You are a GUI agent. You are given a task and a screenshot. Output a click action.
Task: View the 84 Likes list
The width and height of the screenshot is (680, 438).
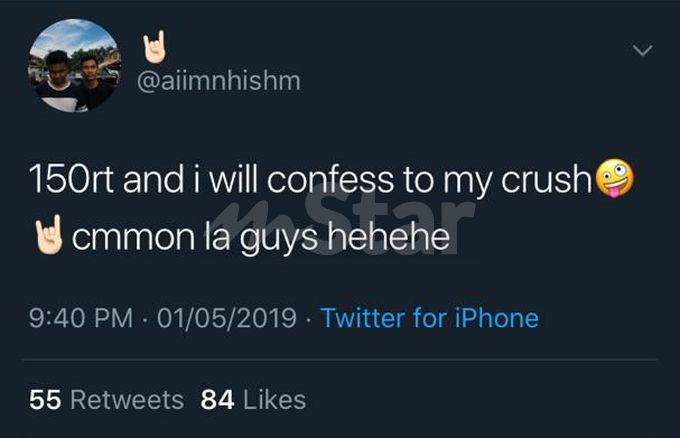(253, 400)
